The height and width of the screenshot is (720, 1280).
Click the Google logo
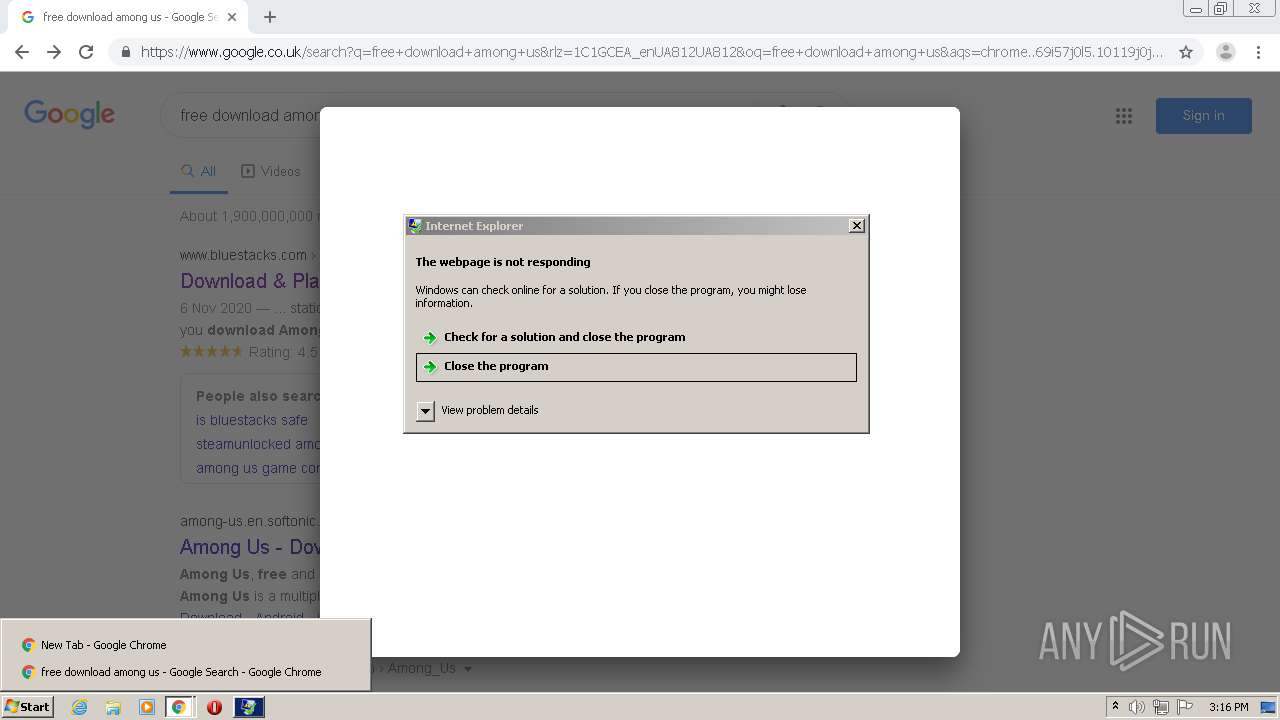(x=69, y=114)
